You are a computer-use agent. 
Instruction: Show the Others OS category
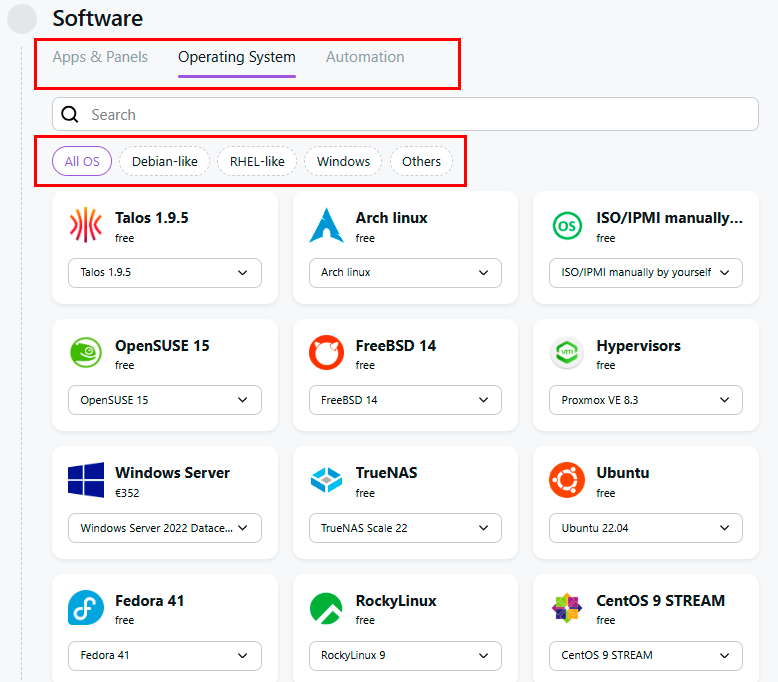click(x=421, y=161)
